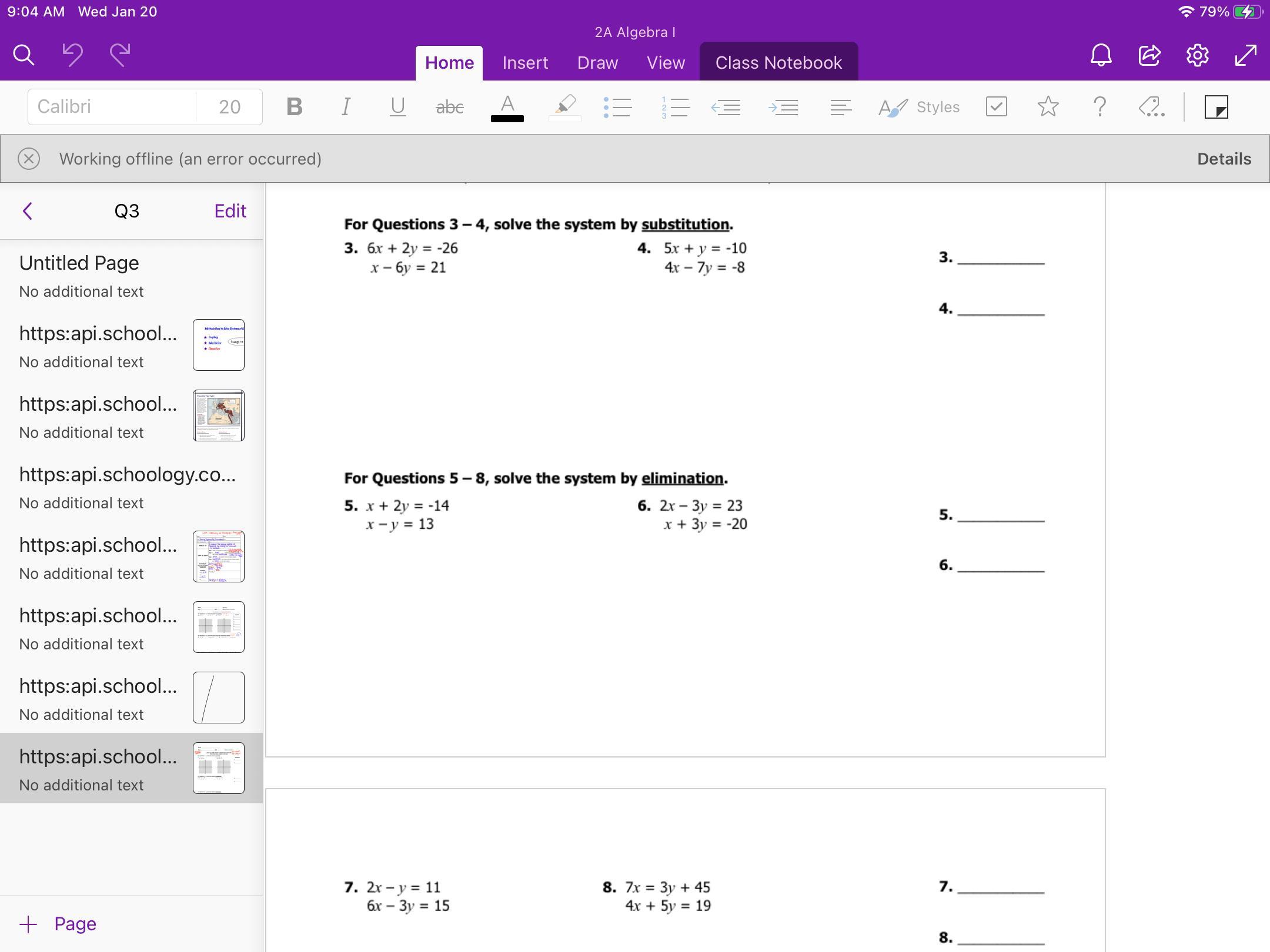This screenshot has height=952, width=1270.
Task: Open the Class Notebook tab
Action: (778, 62)
